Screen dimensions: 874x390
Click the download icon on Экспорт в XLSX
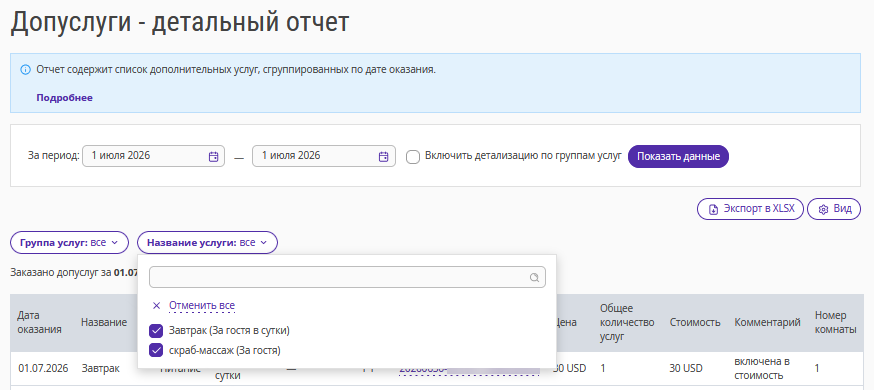[x=713, y=209]
